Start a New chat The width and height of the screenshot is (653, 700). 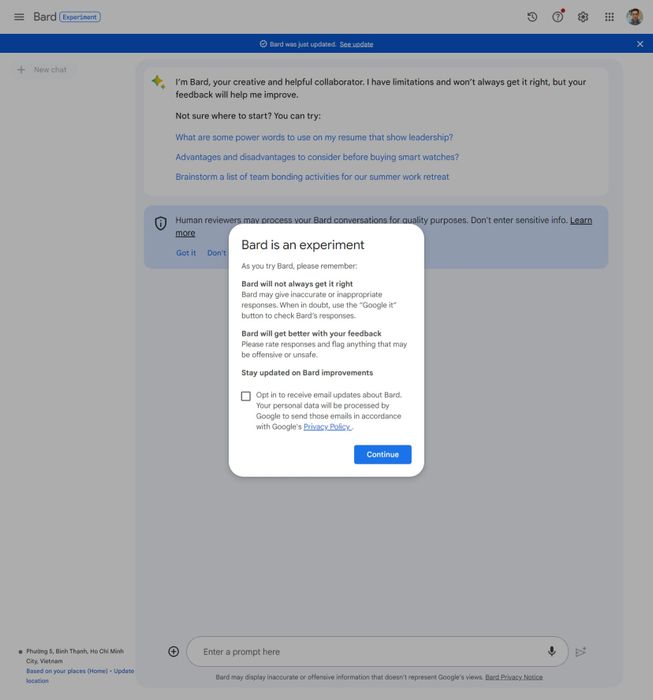point(42,70)
